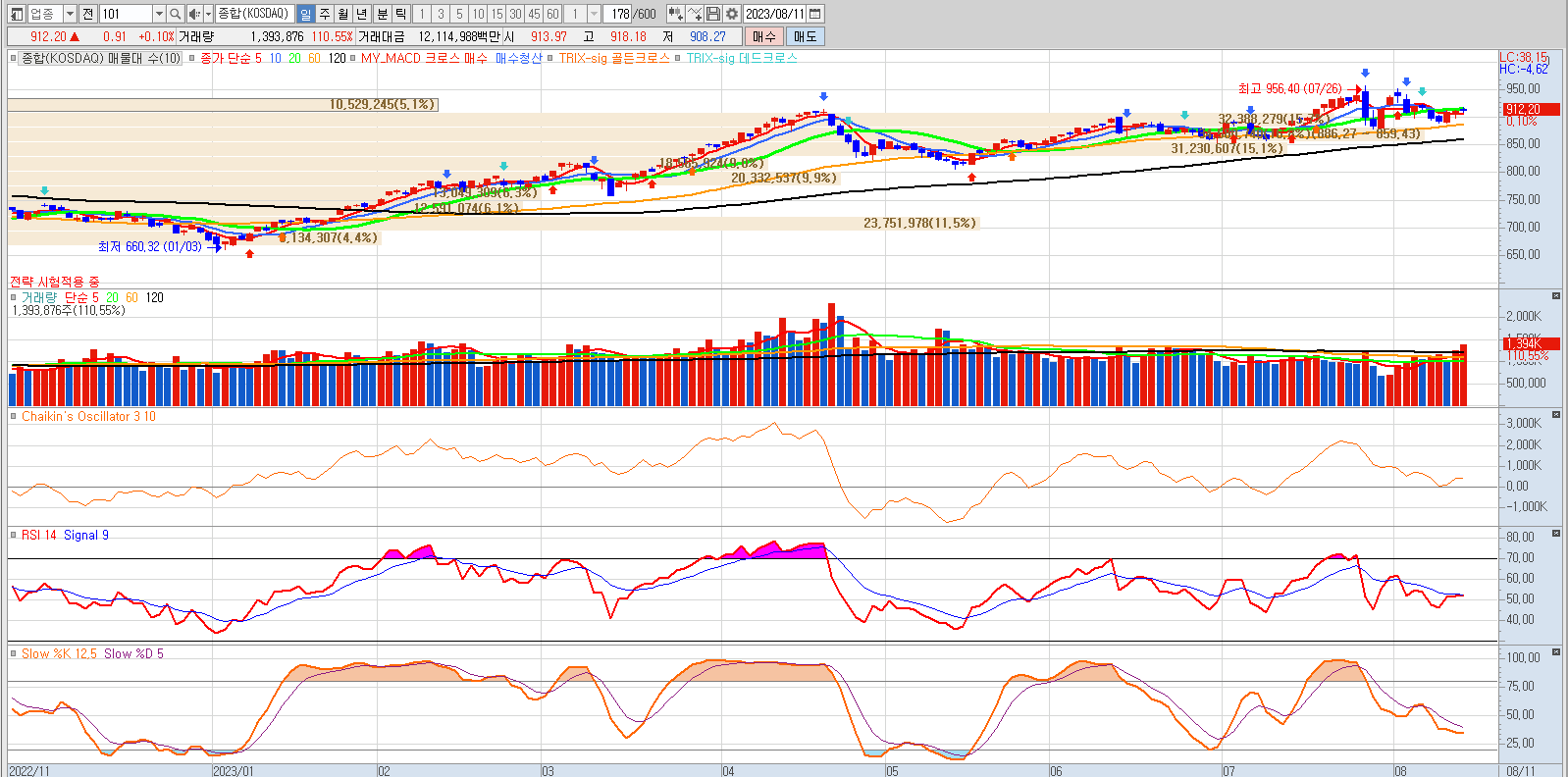
Task: Click the 종합(KOSDAQ) name field
Action: click(254, 14)
